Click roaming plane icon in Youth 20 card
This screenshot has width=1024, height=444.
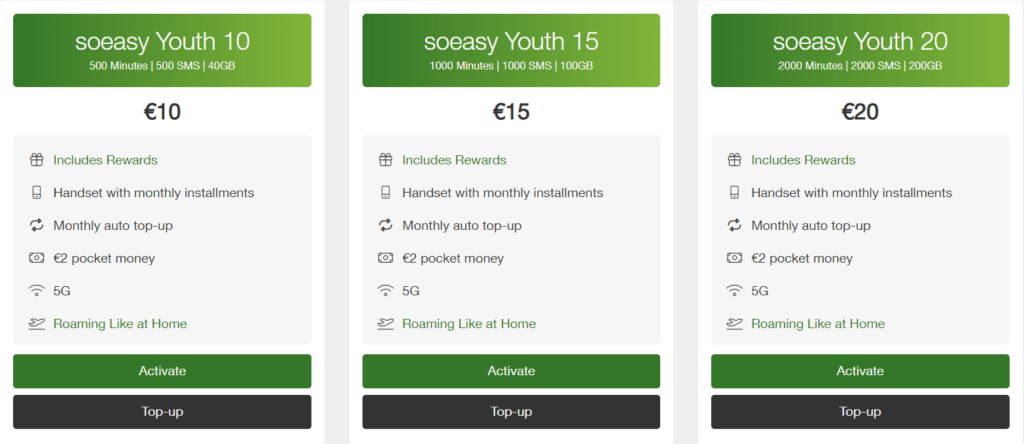734,324
